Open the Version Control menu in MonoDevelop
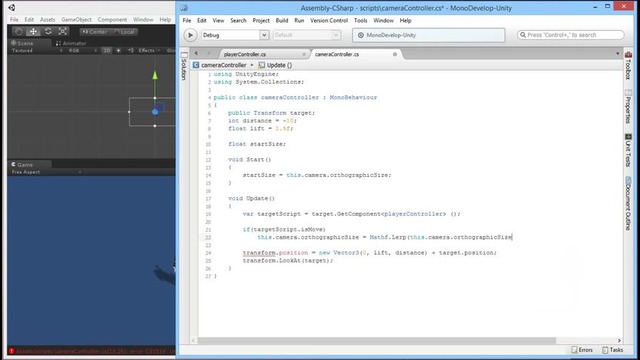 tap(329, 20)
